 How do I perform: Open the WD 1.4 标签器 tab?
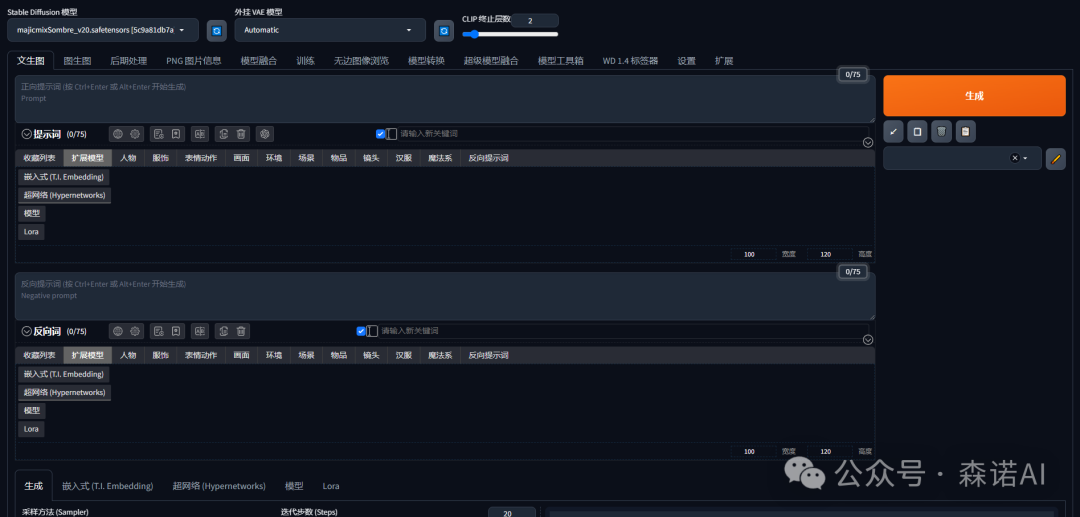[x=630, y=61]
